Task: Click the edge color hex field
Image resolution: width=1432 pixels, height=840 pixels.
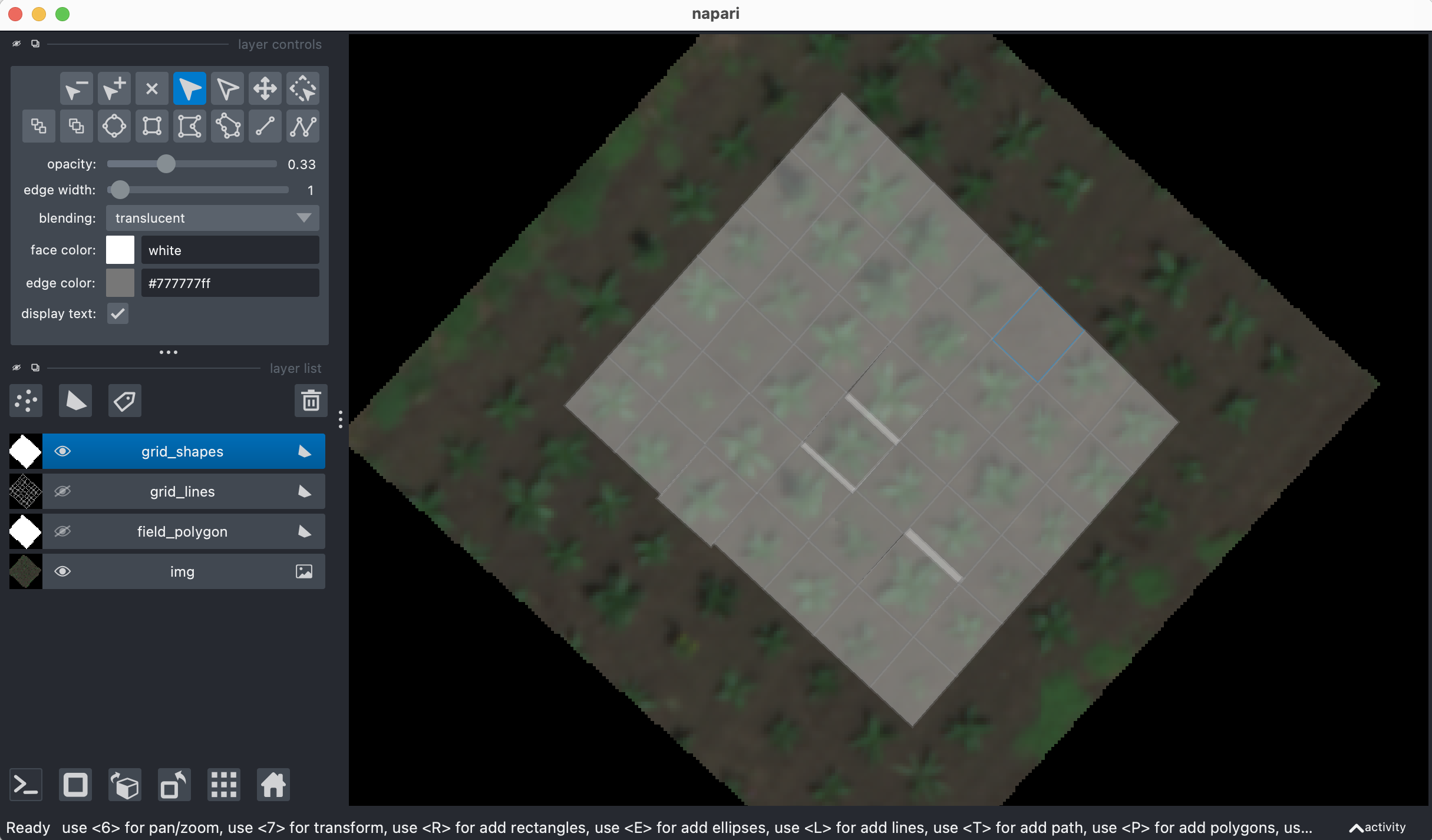Action: click(x=230, y=283)
